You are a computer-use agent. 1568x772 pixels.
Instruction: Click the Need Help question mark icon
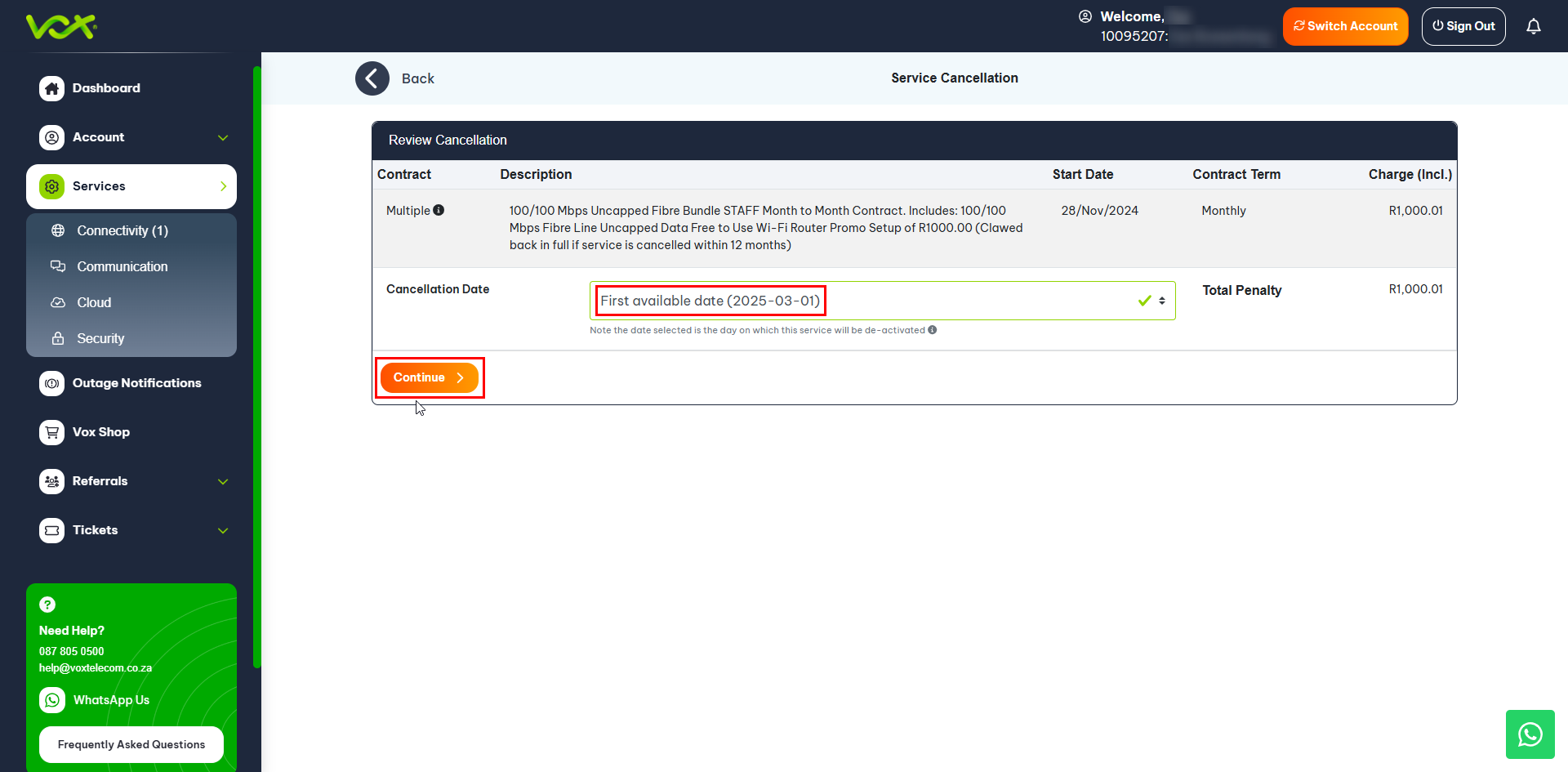pyautogui.click(x=47, y=605)
